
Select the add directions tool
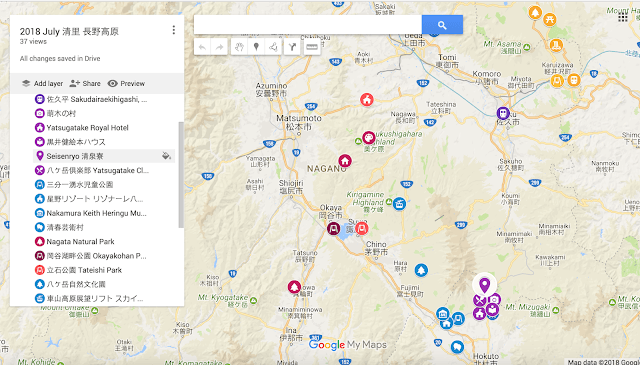point(292,47)
